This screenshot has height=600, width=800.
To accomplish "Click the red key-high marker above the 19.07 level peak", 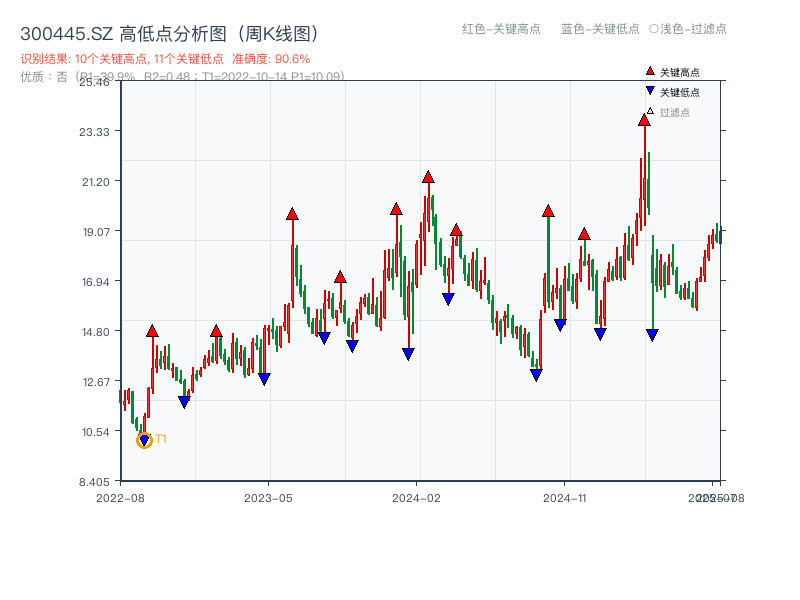I will click(457, 231).
